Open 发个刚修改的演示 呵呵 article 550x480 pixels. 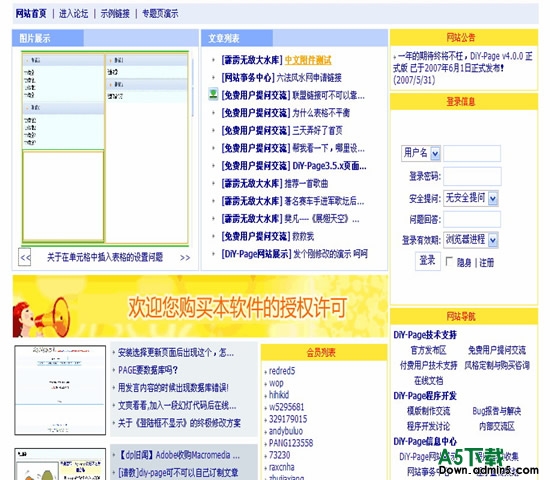click(x=330, y=254)
